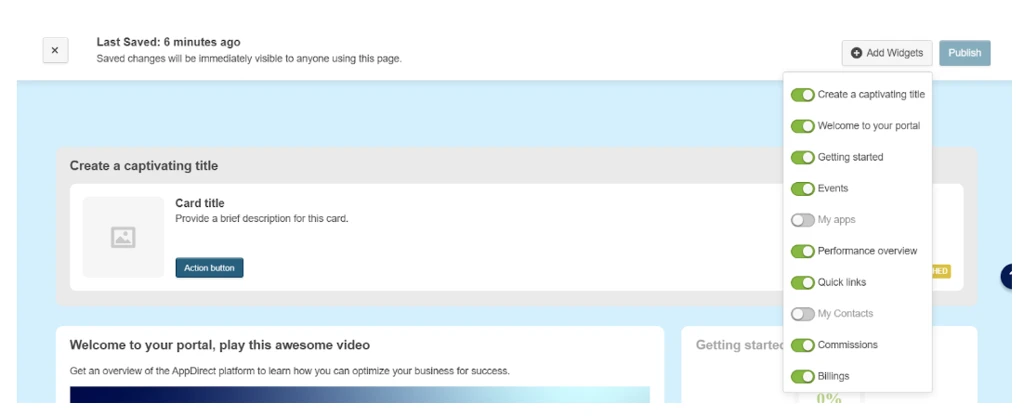Enable the My Contacts widget
This screenshot has width=1024, height=416.
[802, 314]
